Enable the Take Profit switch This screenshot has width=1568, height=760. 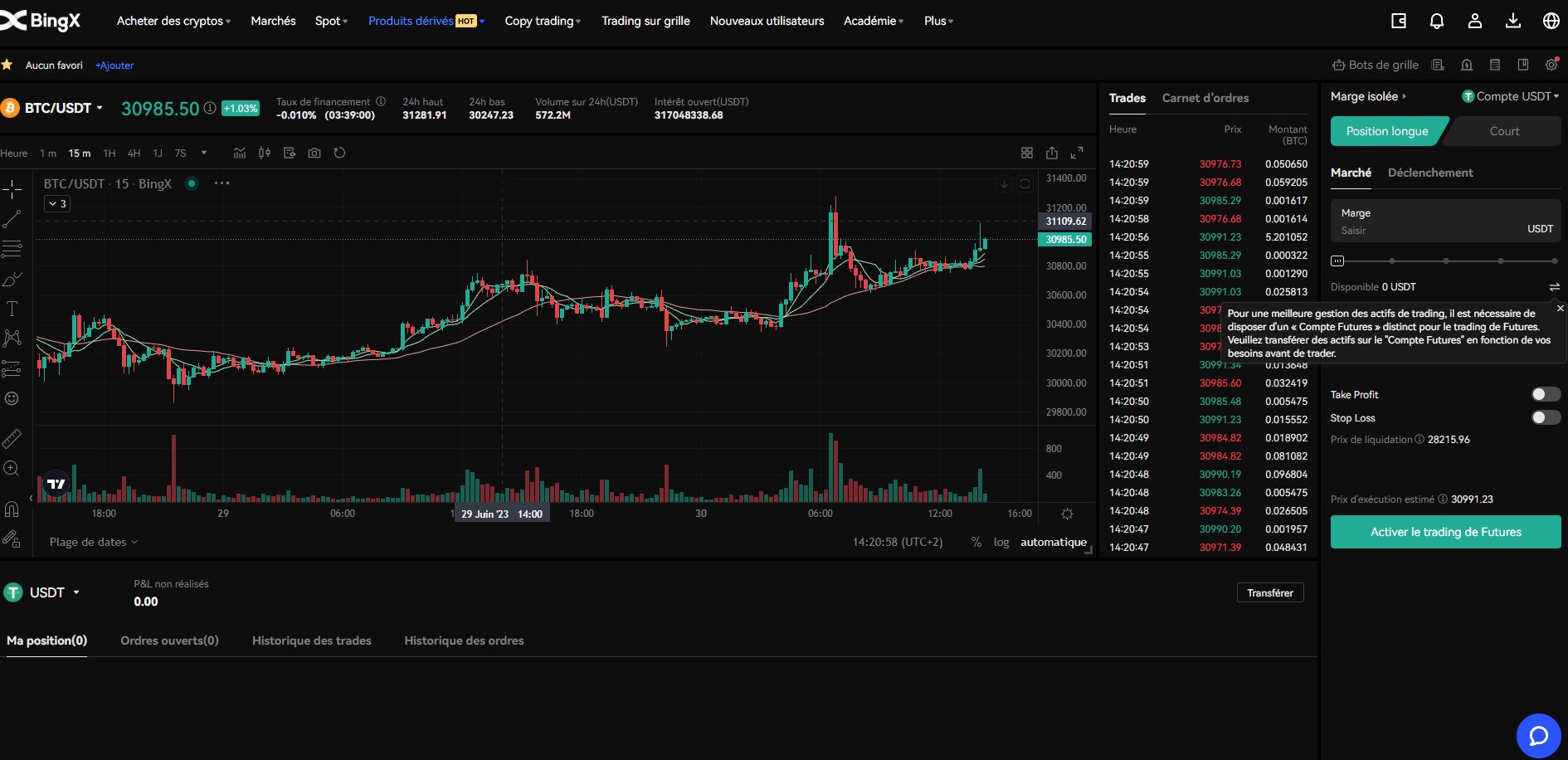1546,394
